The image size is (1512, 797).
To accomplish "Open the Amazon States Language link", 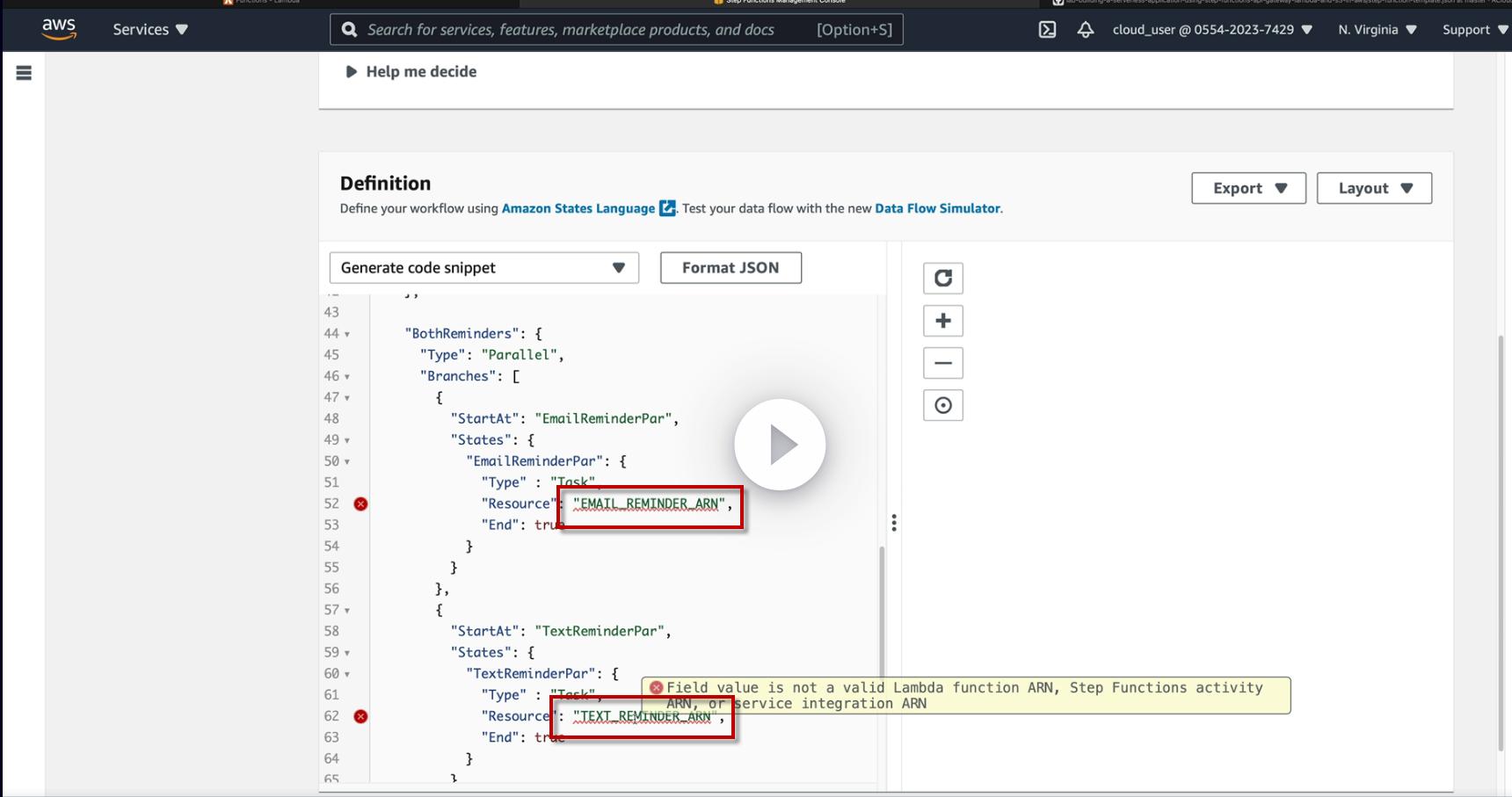I will click(x=578, y=208).
